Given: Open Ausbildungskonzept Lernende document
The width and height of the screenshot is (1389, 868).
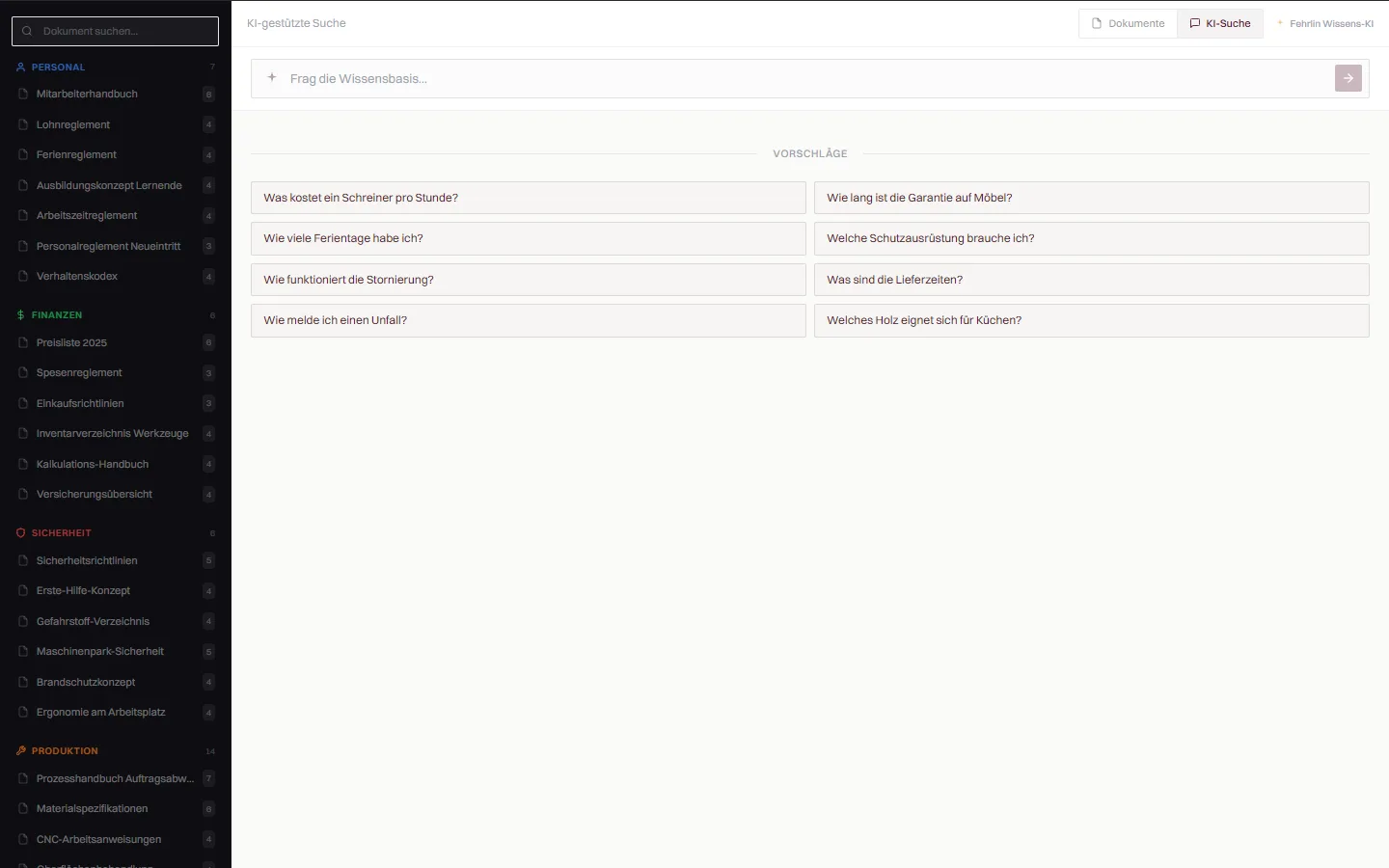Looking at the screenshot, I should (x=116, y=185).
